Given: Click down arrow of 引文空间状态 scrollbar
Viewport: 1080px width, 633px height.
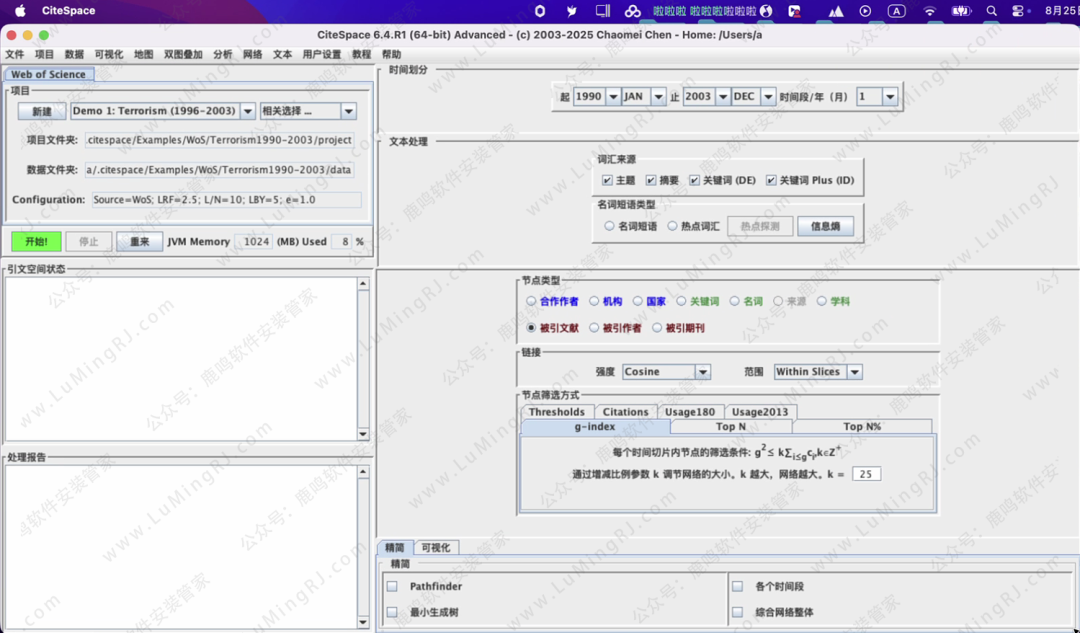Looking at the screenshot, I should point(363,434).
